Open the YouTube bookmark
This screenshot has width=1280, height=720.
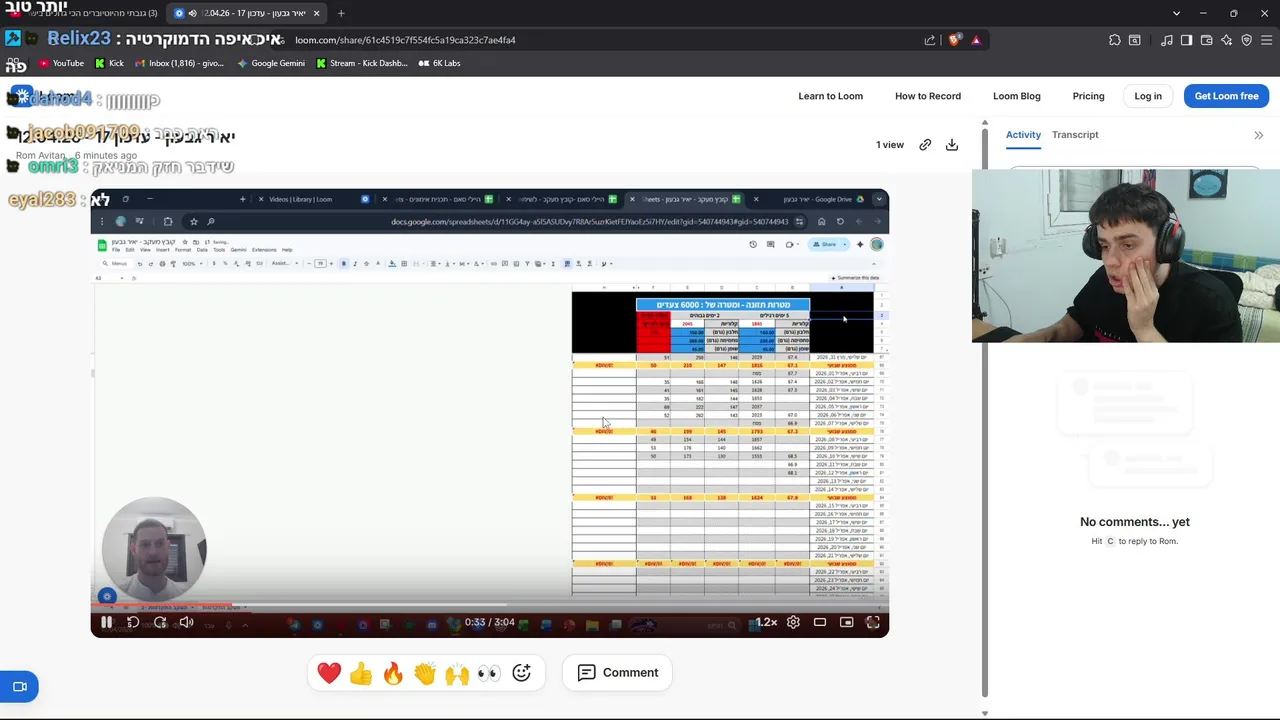[x=61, y=63]
